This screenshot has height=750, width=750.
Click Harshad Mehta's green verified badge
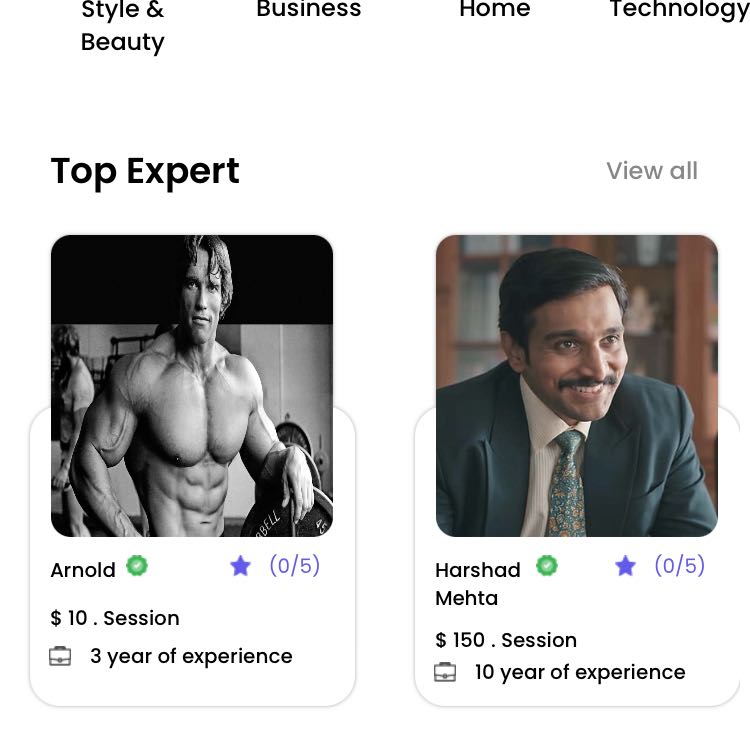(x=546, y=566)
